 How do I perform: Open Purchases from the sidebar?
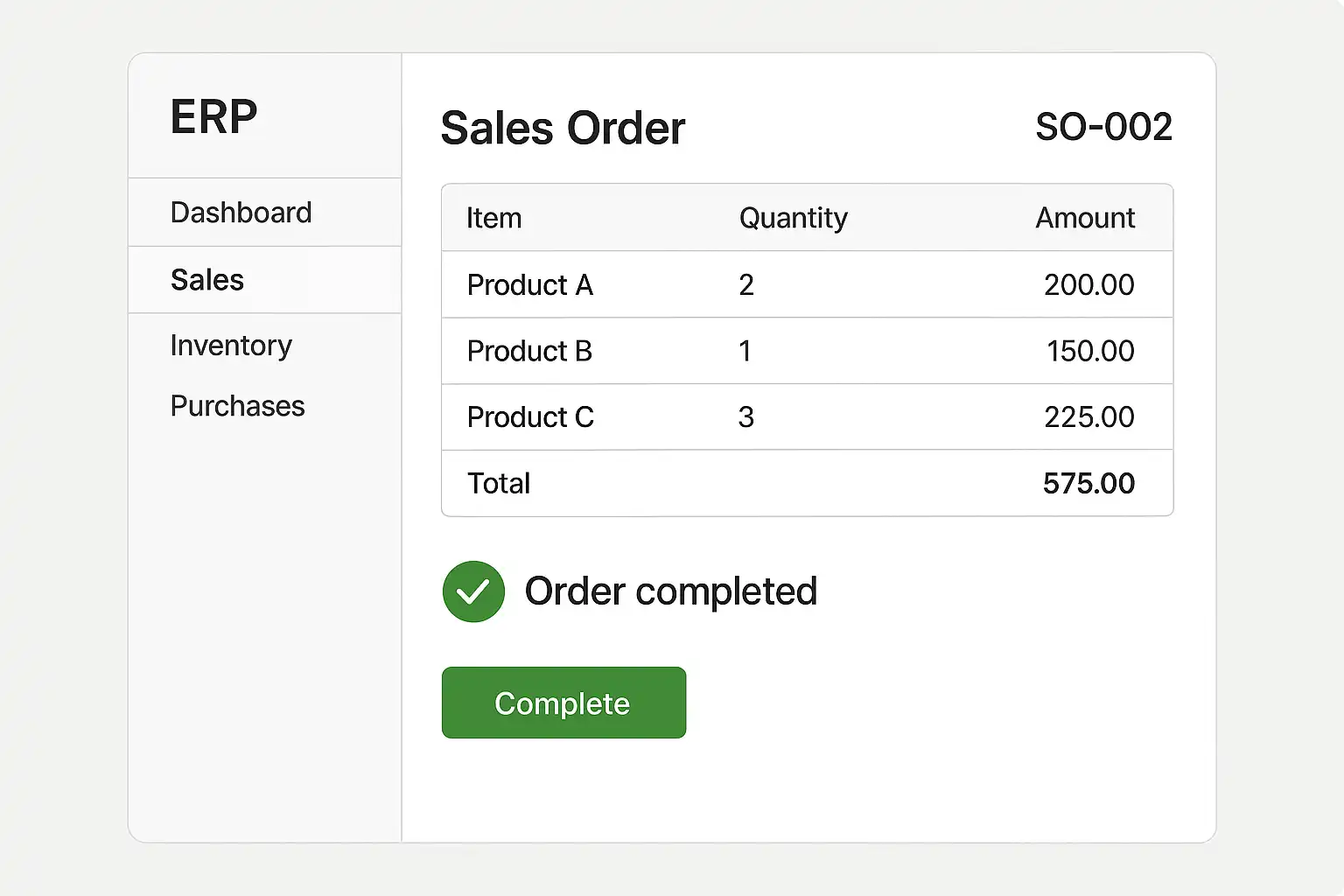(237, 406)
